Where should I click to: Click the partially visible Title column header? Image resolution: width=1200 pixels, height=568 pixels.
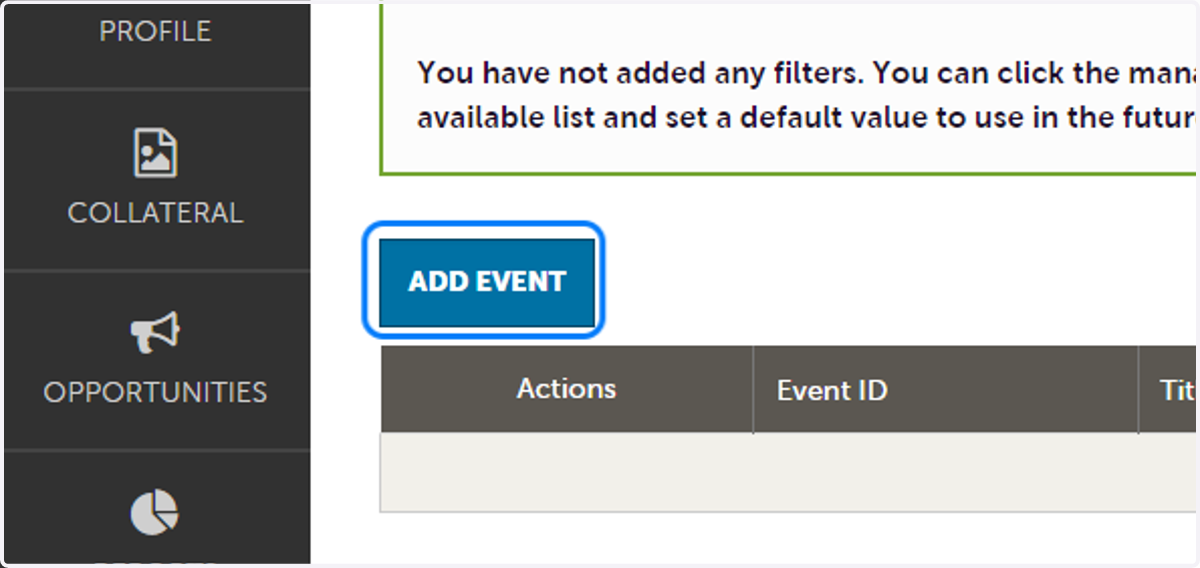[1169, 390]
